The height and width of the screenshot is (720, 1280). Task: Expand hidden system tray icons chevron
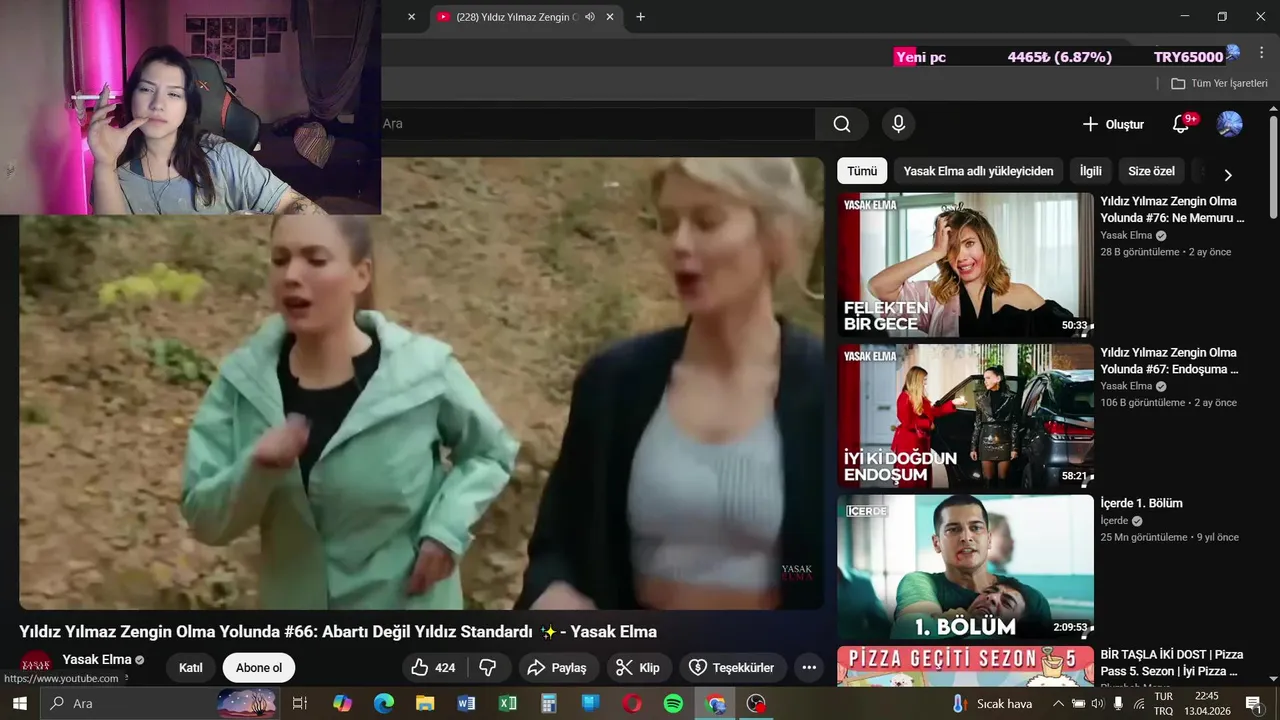pyautogui.click(x=1059, y=704)
